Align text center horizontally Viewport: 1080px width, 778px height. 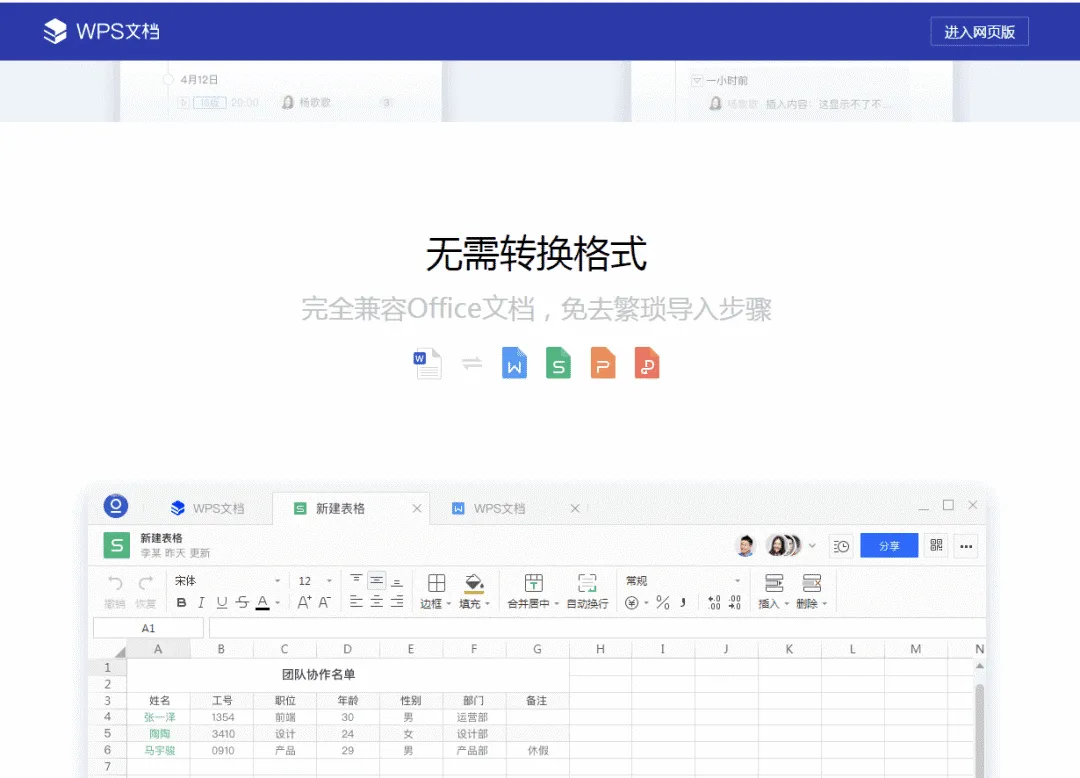click(x=377, y=602)
